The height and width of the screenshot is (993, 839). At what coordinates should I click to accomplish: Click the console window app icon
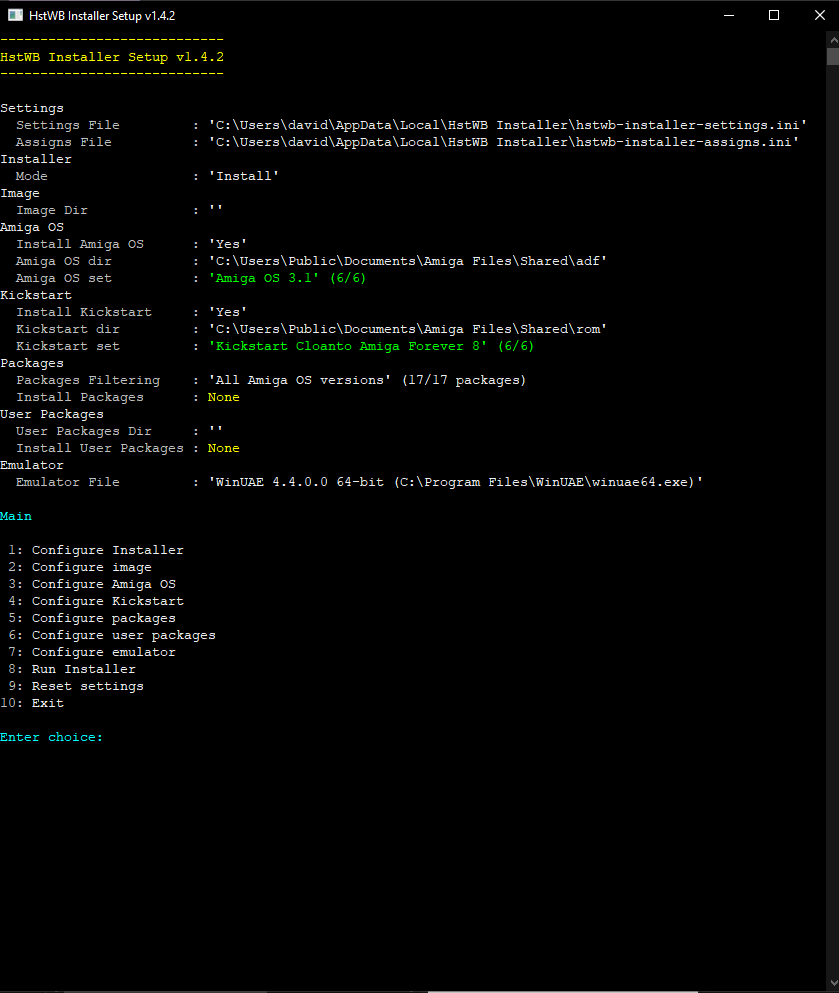[x=15, y=15]
